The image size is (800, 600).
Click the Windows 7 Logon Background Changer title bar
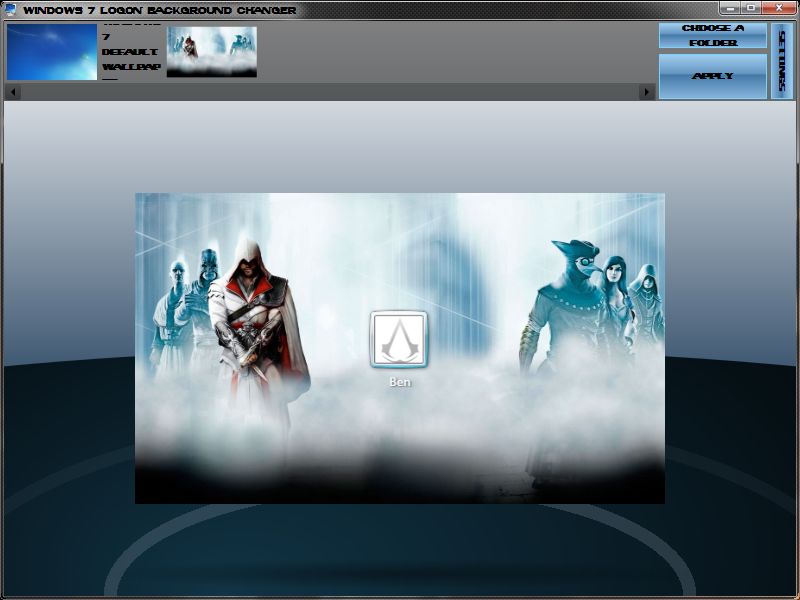click(160, 9)
